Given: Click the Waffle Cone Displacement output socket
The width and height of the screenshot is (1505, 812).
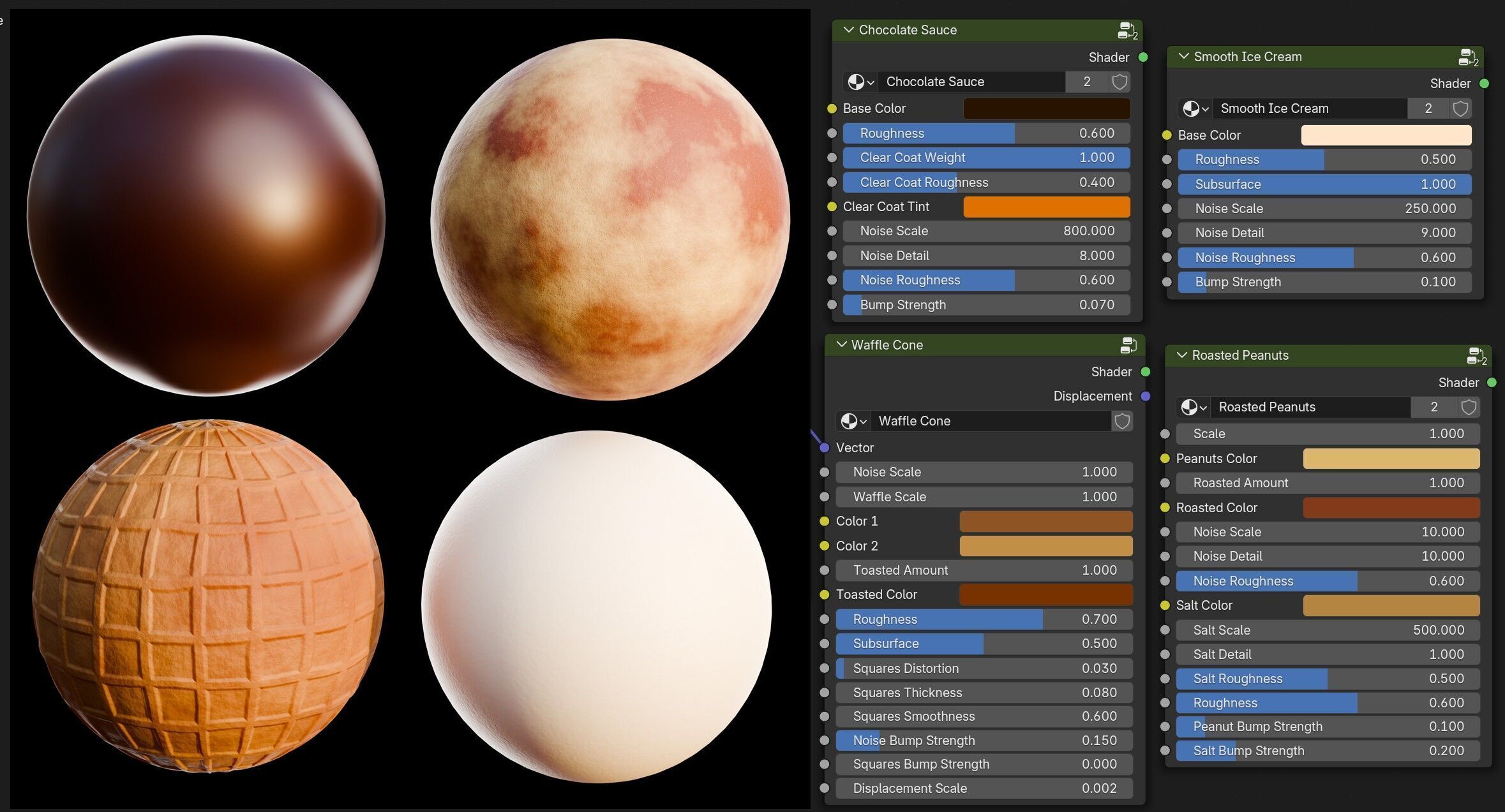Looking at the screenshot, I should [1145, 396].
